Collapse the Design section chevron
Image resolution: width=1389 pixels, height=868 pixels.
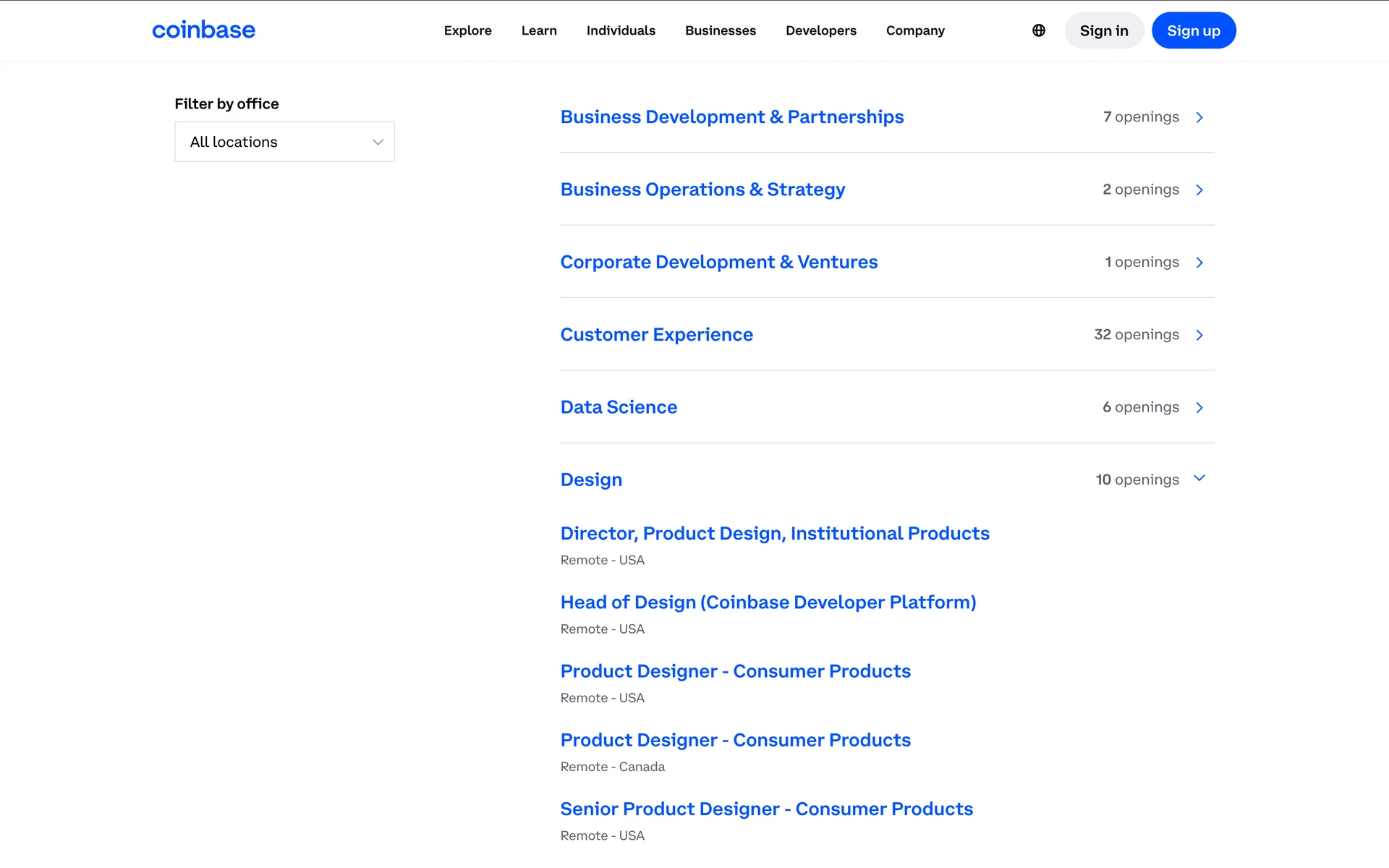(1199, 478)
